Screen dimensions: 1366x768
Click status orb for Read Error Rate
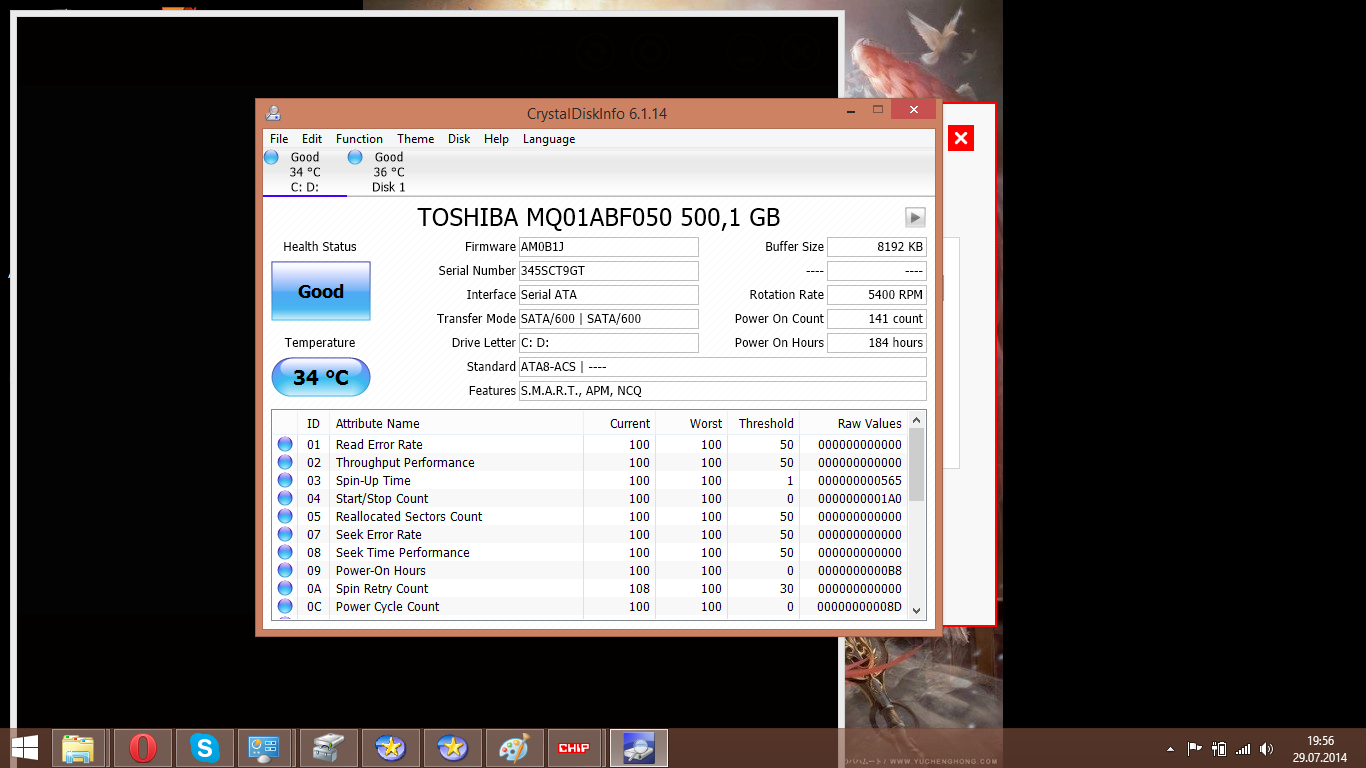click(285, 444)
